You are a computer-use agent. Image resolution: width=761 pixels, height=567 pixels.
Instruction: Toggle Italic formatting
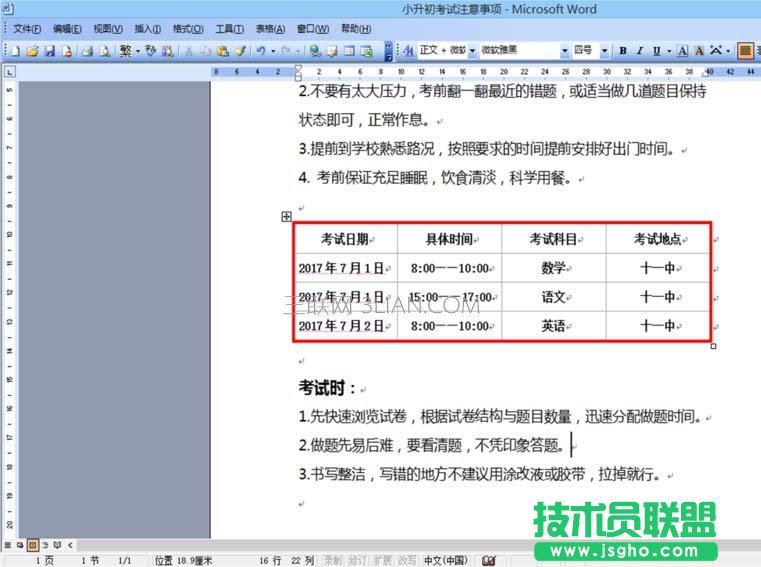click(x=640, y=50)
